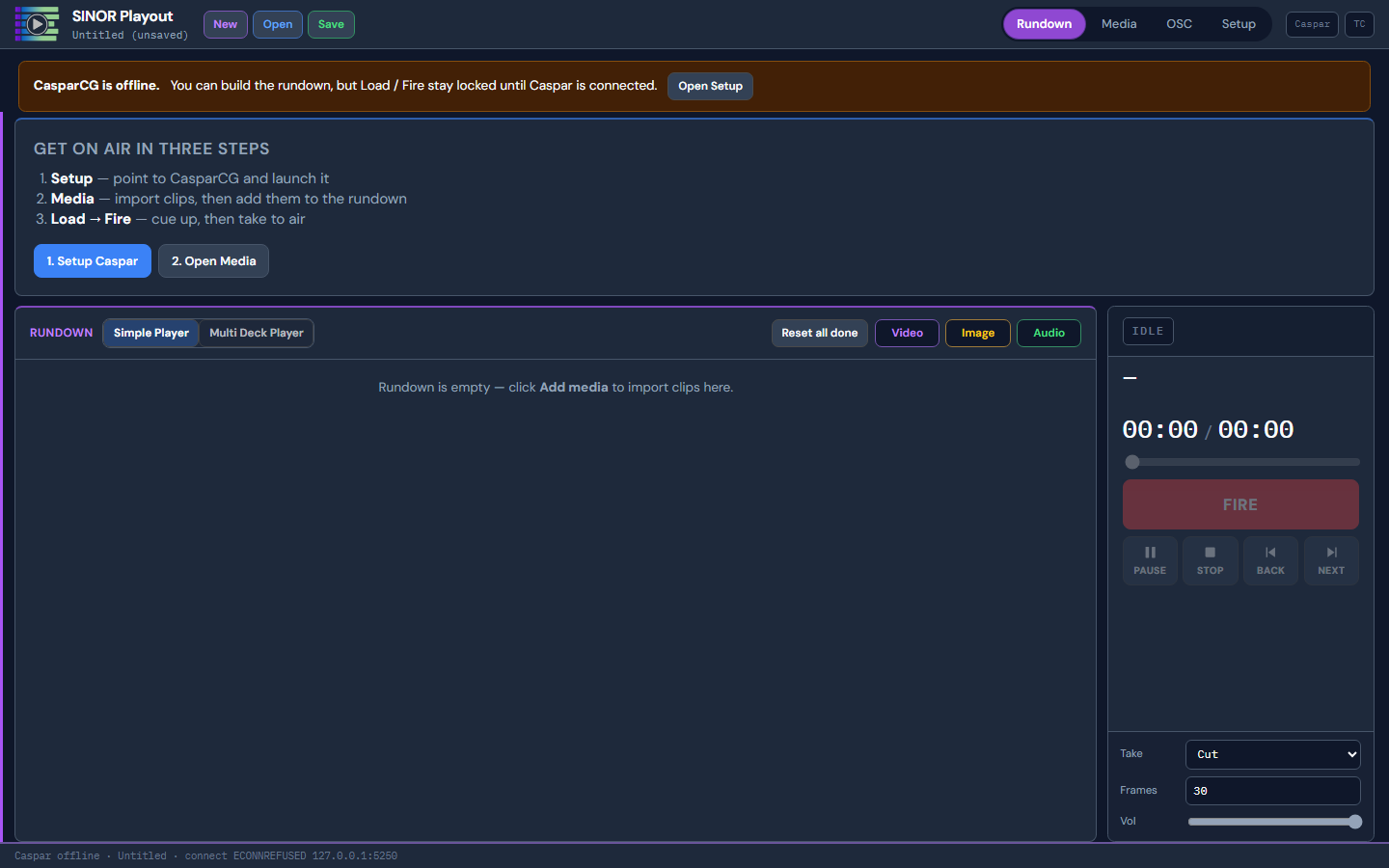The image size is (1389, 868).
Task: Hit the red FIRE button
Action: tap(1240, 504)
